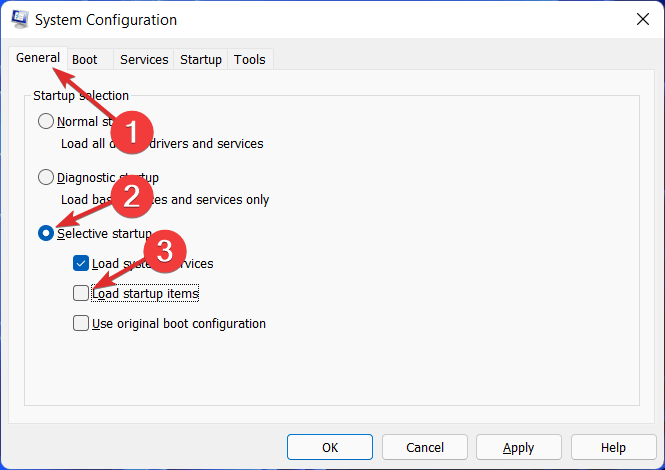665x470 pixels.
Task: Switch to the General tab
Action: [37, 59]
